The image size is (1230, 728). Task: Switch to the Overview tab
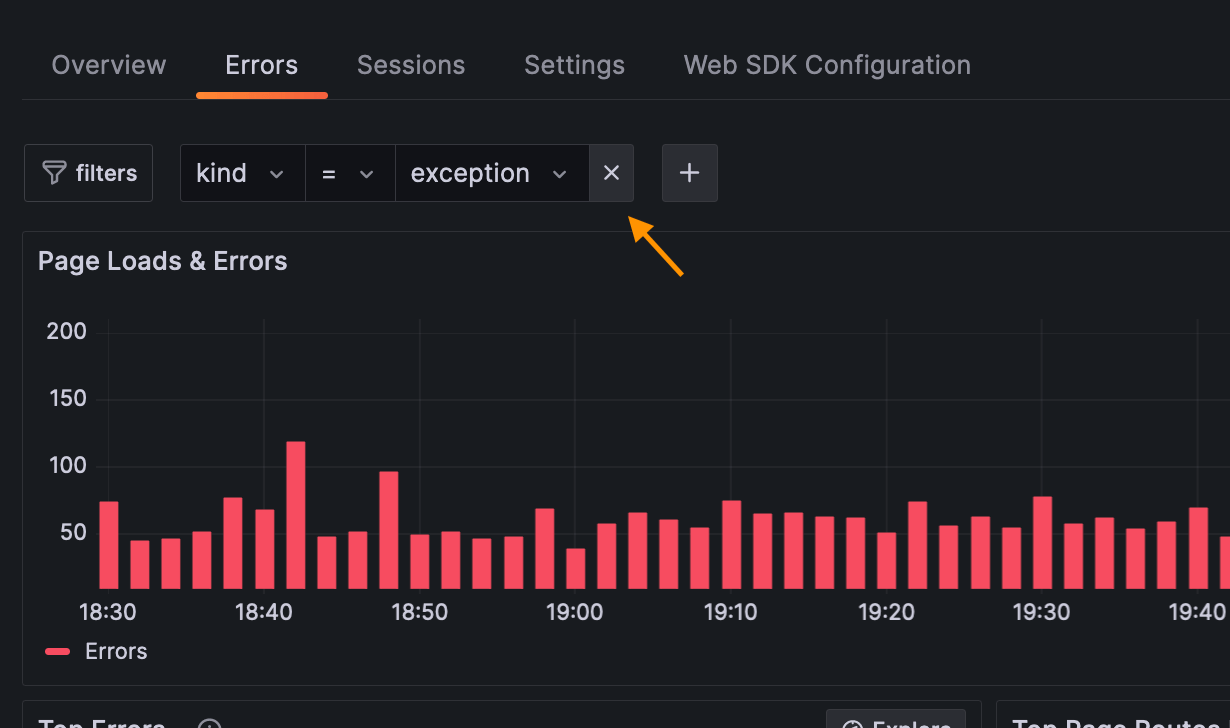pyautogui.click(x=109, y=65)
